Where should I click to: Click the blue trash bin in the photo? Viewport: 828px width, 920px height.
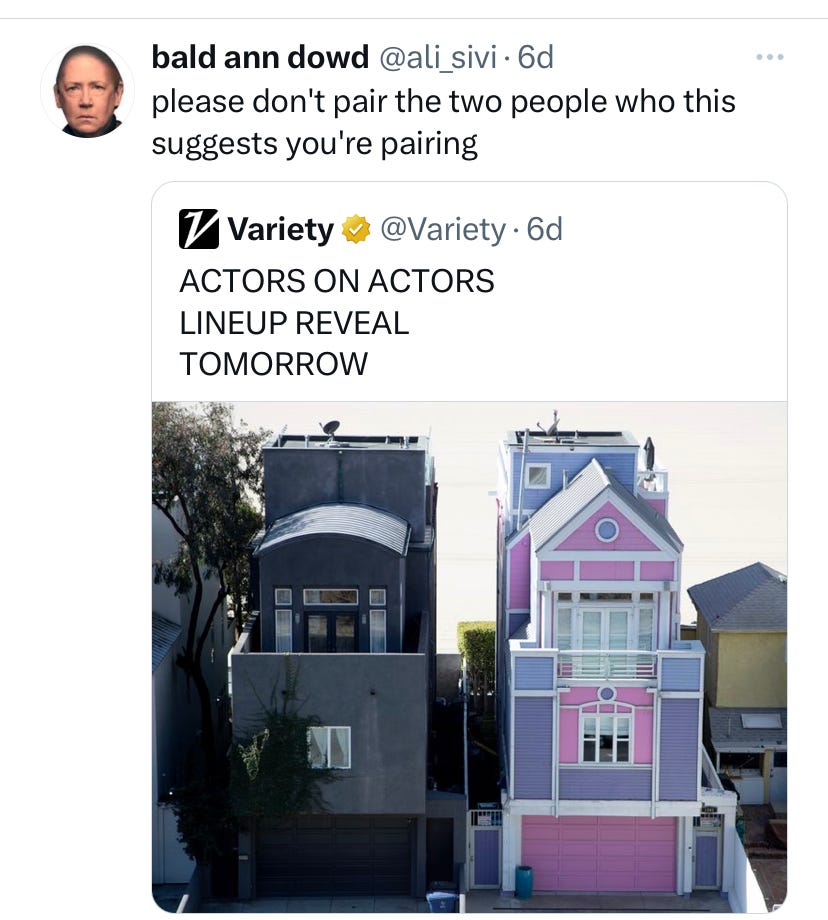(523, 882)
